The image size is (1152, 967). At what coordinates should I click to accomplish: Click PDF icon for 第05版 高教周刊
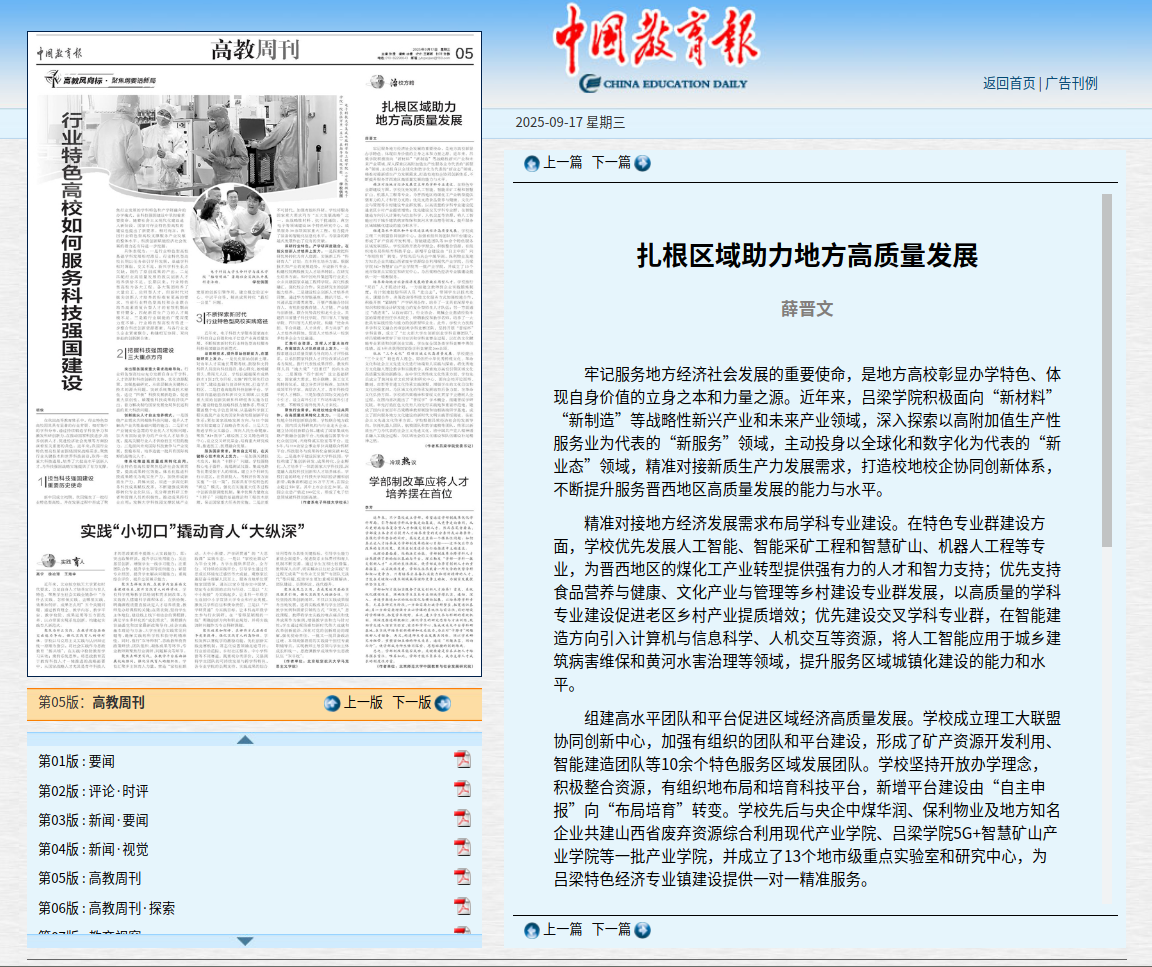coord(462,877)
